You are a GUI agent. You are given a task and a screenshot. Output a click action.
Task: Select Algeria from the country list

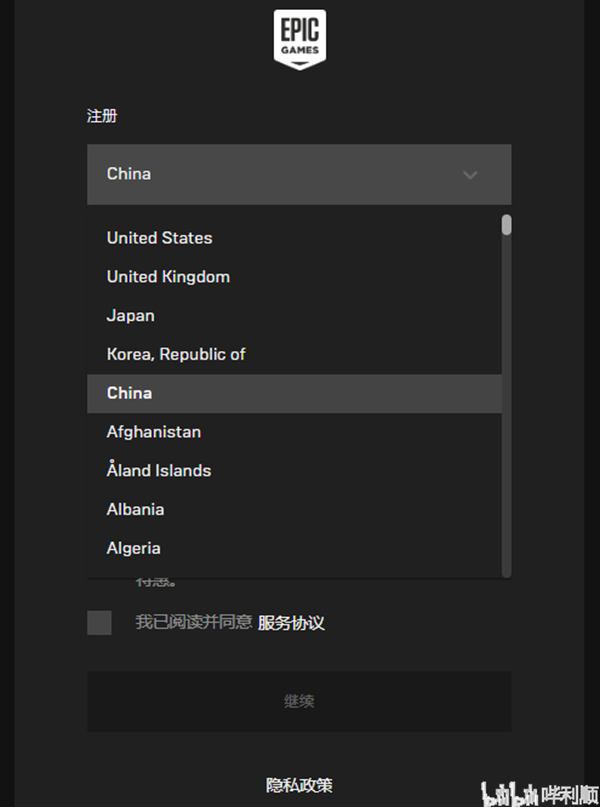point(294,549)
